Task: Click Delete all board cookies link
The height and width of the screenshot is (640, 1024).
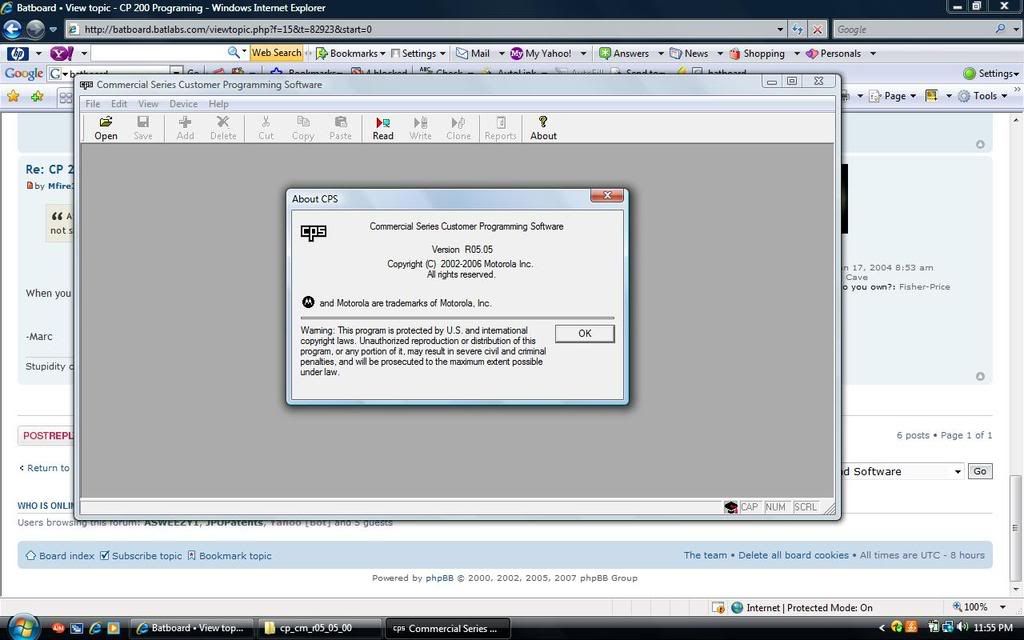Action: click(x=793, y=555)
